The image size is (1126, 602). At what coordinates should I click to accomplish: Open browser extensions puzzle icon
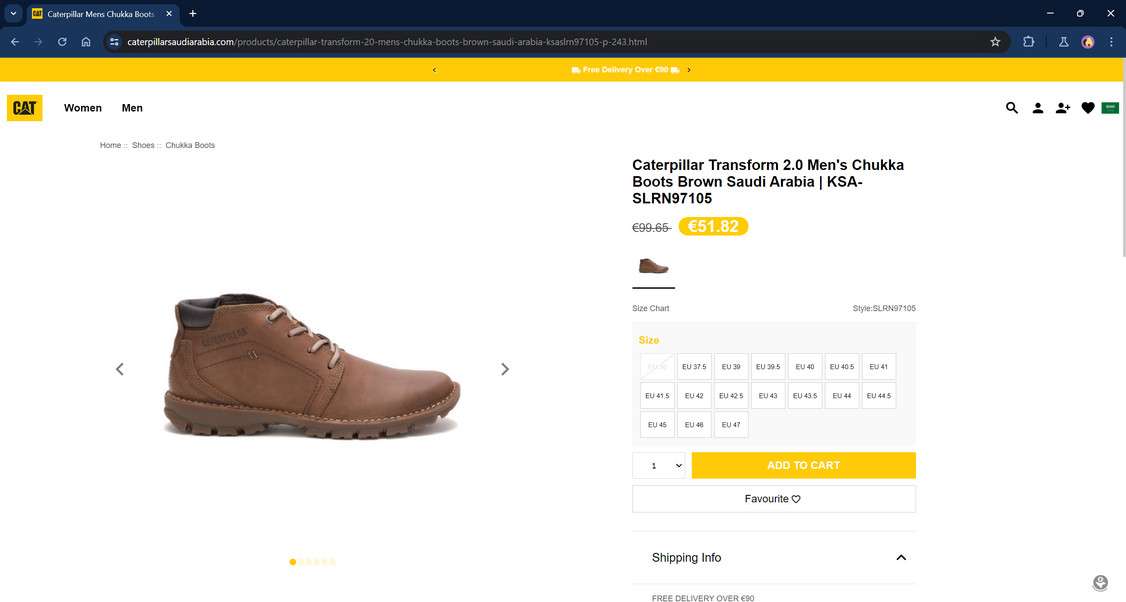coord(1028,42)
